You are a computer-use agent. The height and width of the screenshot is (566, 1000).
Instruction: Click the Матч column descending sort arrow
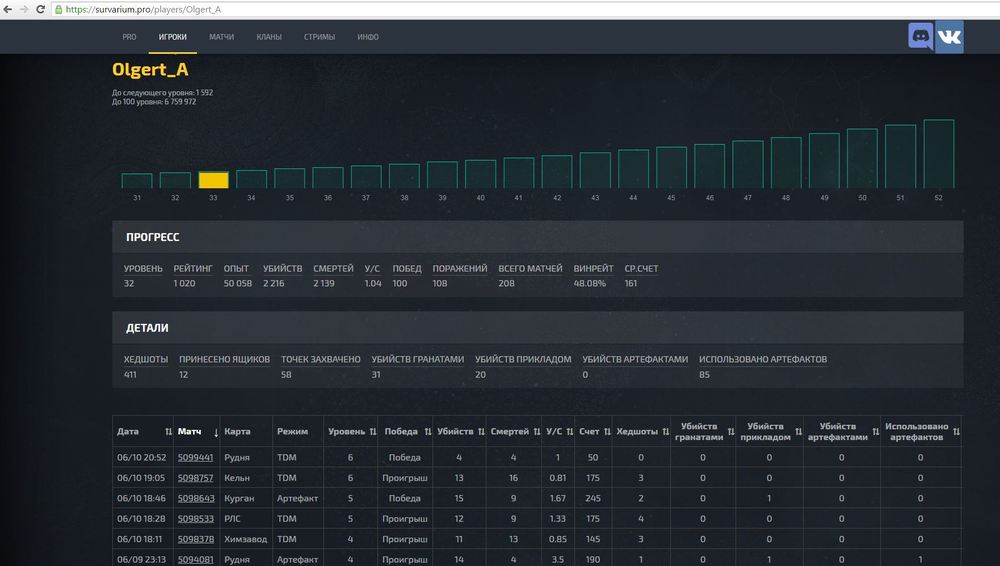click(x=216, y=432)
